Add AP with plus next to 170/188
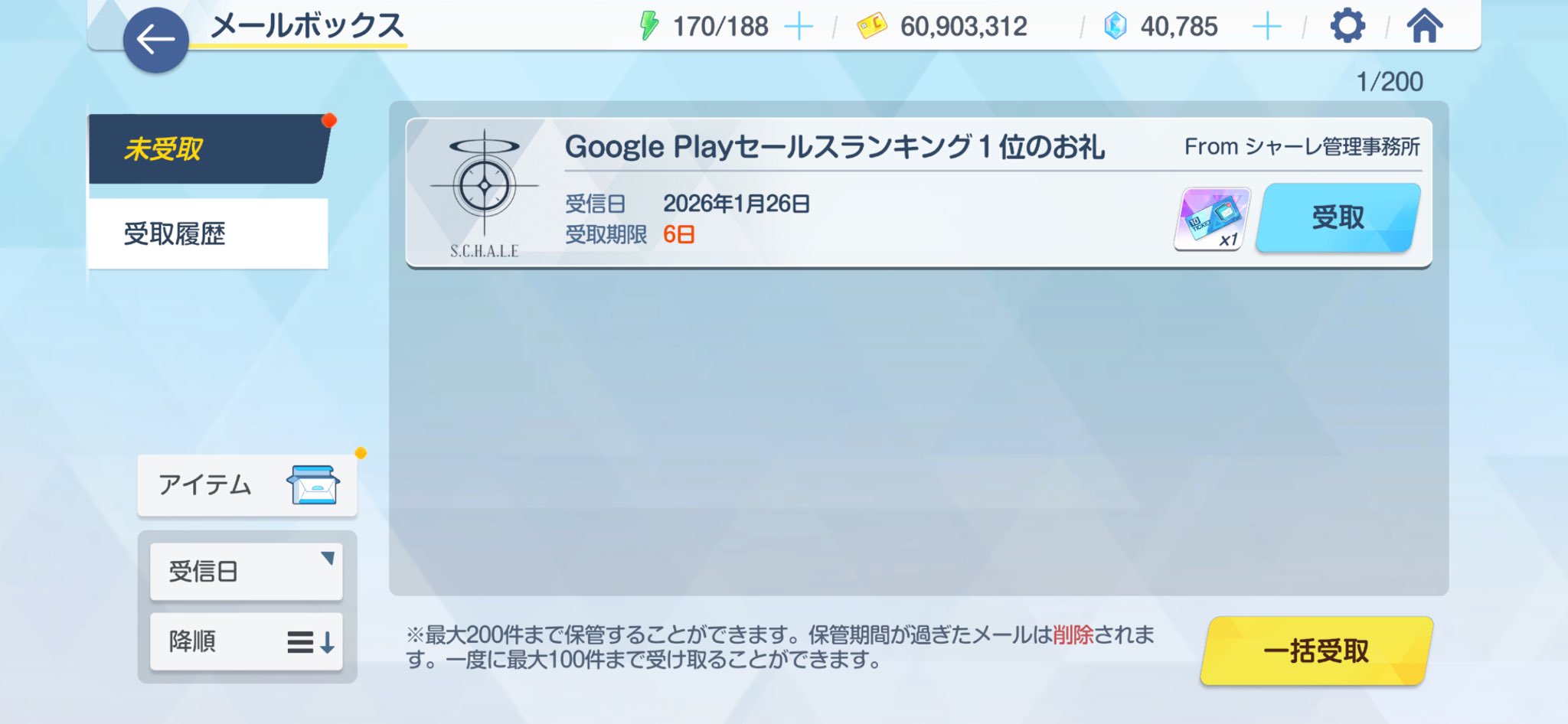 coord(799,27)
